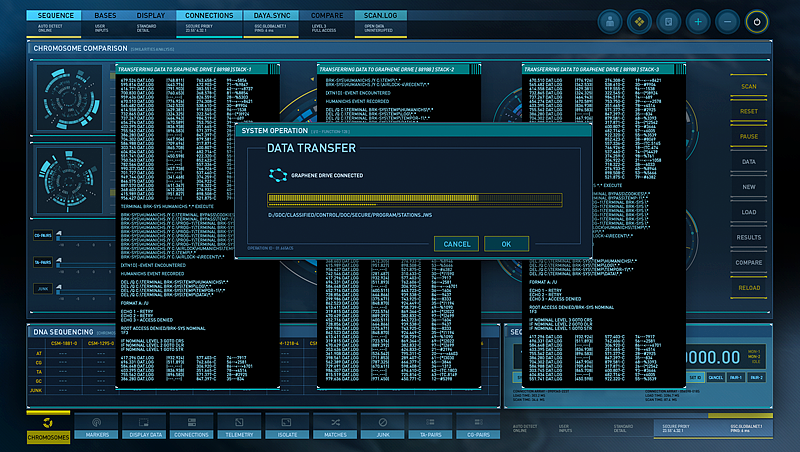Click the Pause button on right panel
This screenshot has height=452, width=800.
(x=748, y=137)
